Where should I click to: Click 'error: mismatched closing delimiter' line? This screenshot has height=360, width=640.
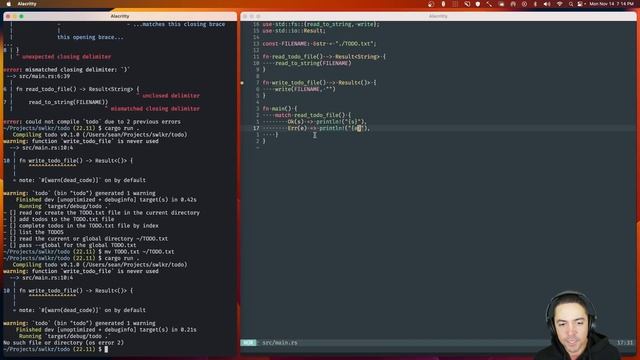(67, 69)
